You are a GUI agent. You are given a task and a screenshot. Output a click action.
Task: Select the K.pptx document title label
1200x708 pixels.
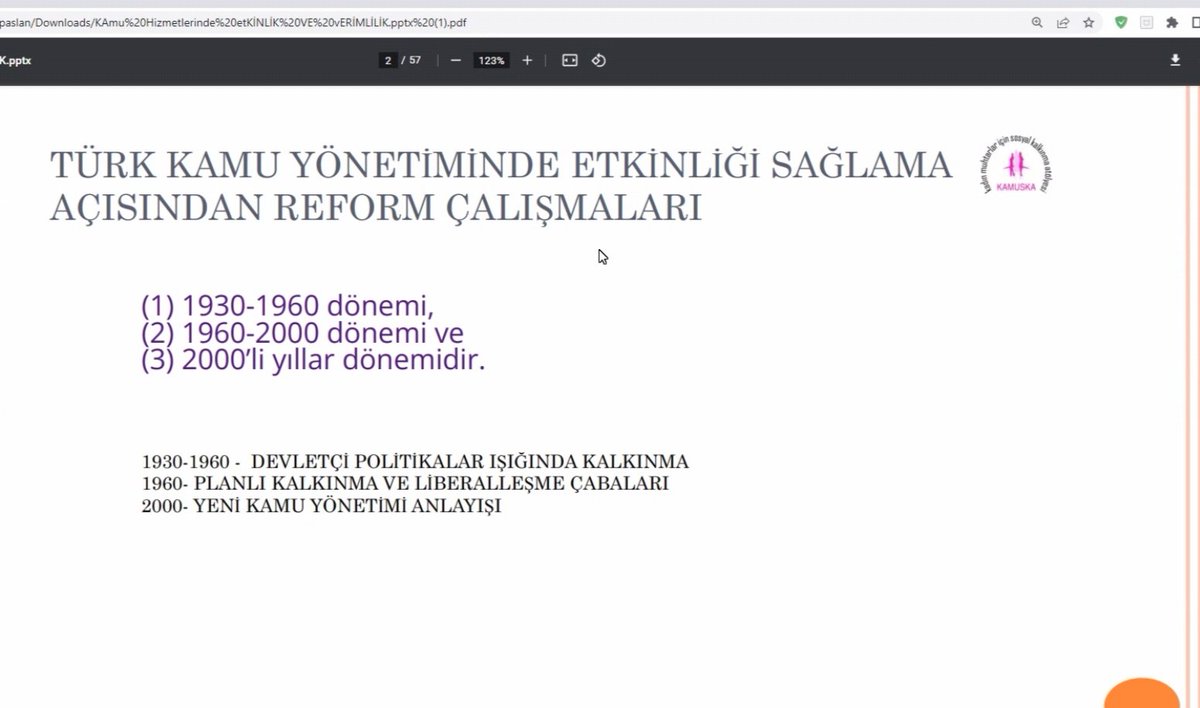(16, 60)
